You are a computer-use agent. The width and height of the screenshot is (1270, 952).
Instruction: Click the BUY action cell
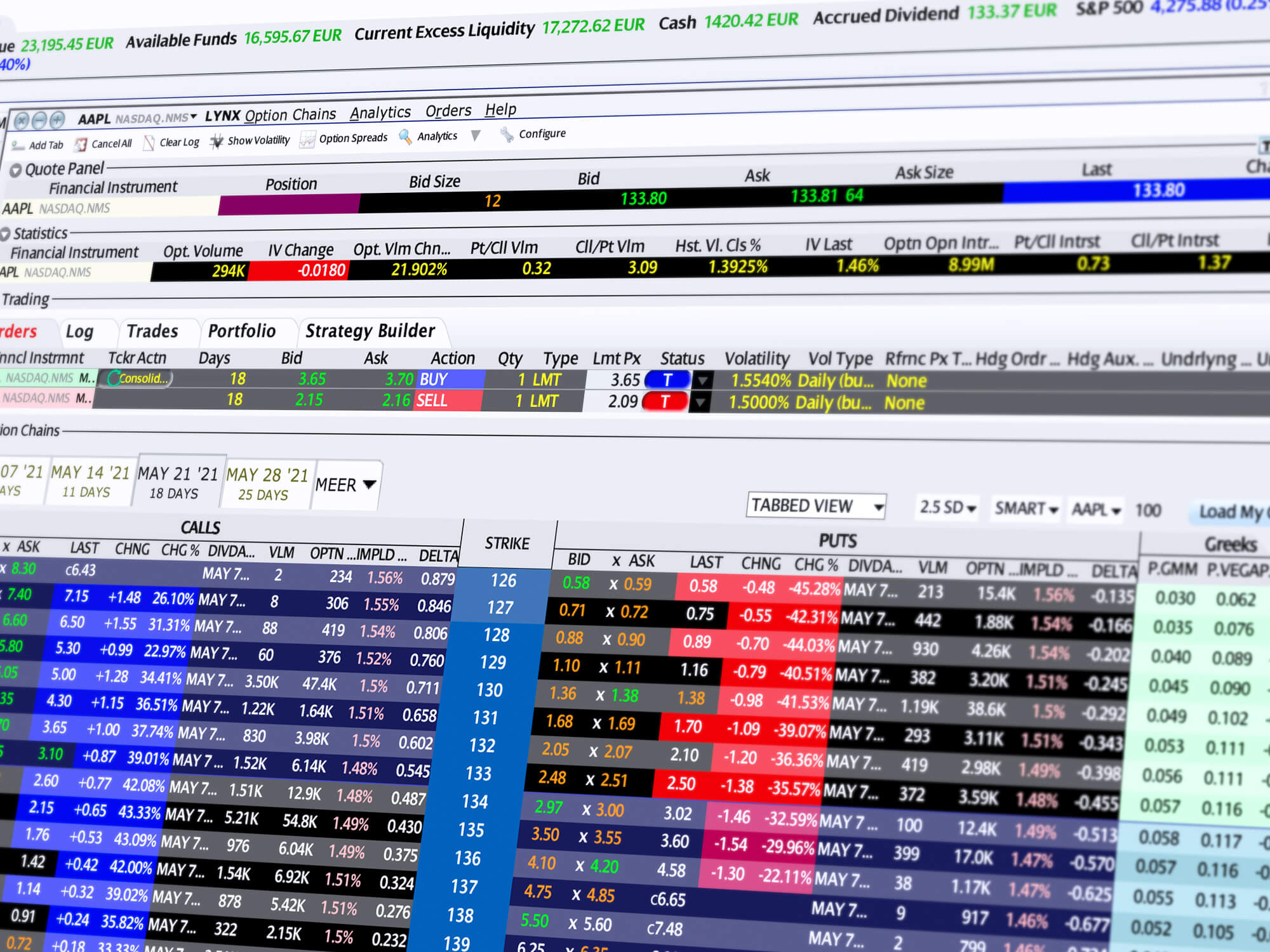click(x=450, y=380)
